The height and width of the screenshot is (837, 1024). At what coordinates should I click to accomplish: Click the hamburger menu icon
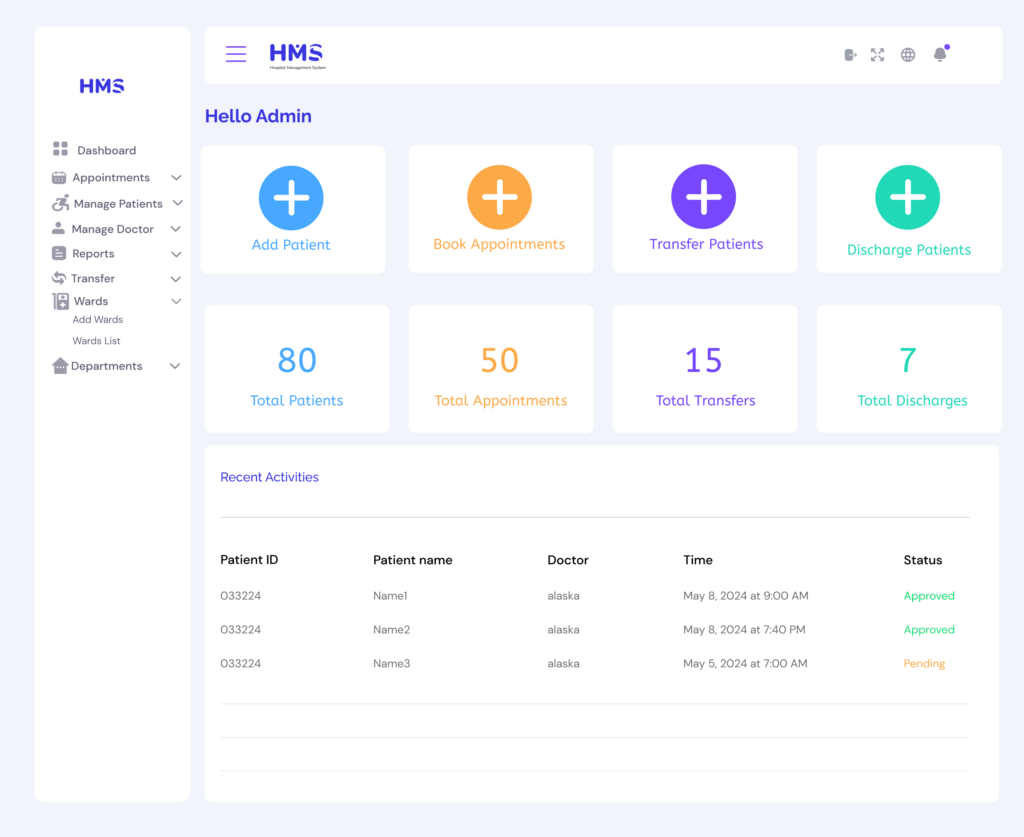pos(236,54)
